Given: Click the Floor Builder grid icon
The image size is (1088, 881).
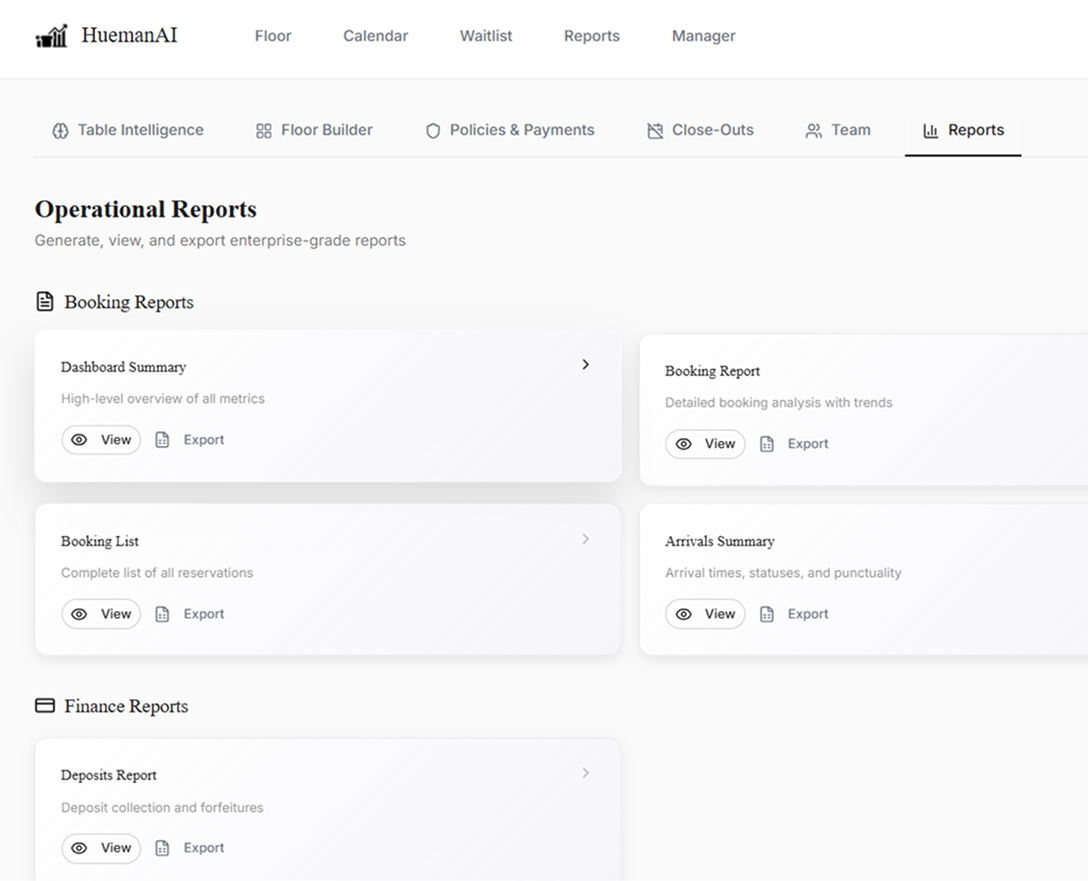Looking at the screenshot, I should [x=264, y=131].
